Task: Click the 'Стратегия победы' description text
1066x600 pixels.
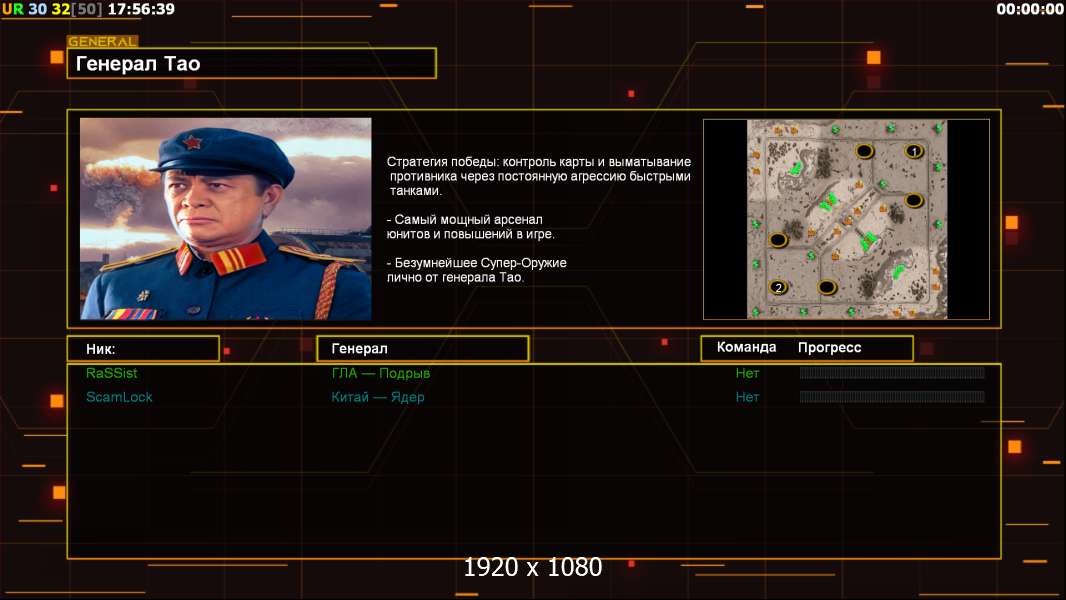Action: click(x=538, y=176)
